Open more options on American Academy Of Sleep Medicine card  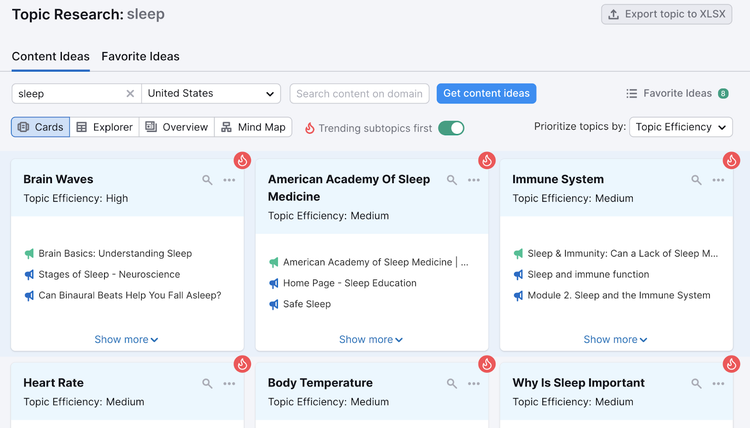point(474,180)
